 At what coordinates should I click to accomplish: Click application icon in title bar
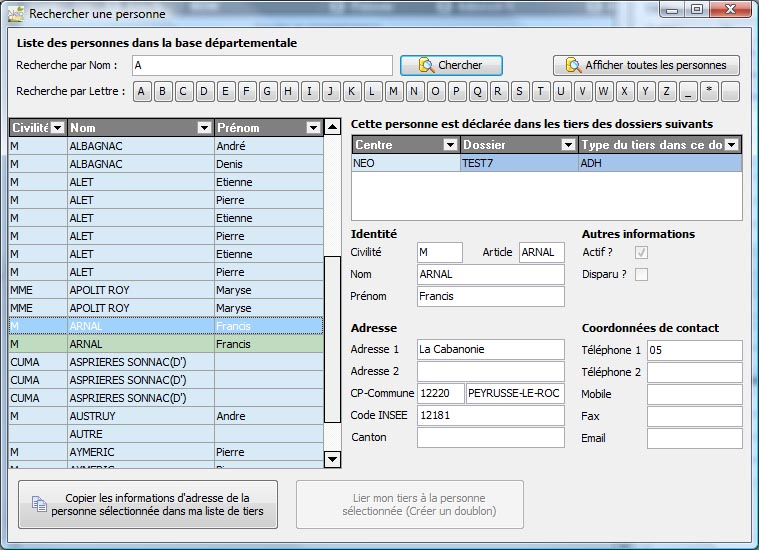[x=16, y=14]
